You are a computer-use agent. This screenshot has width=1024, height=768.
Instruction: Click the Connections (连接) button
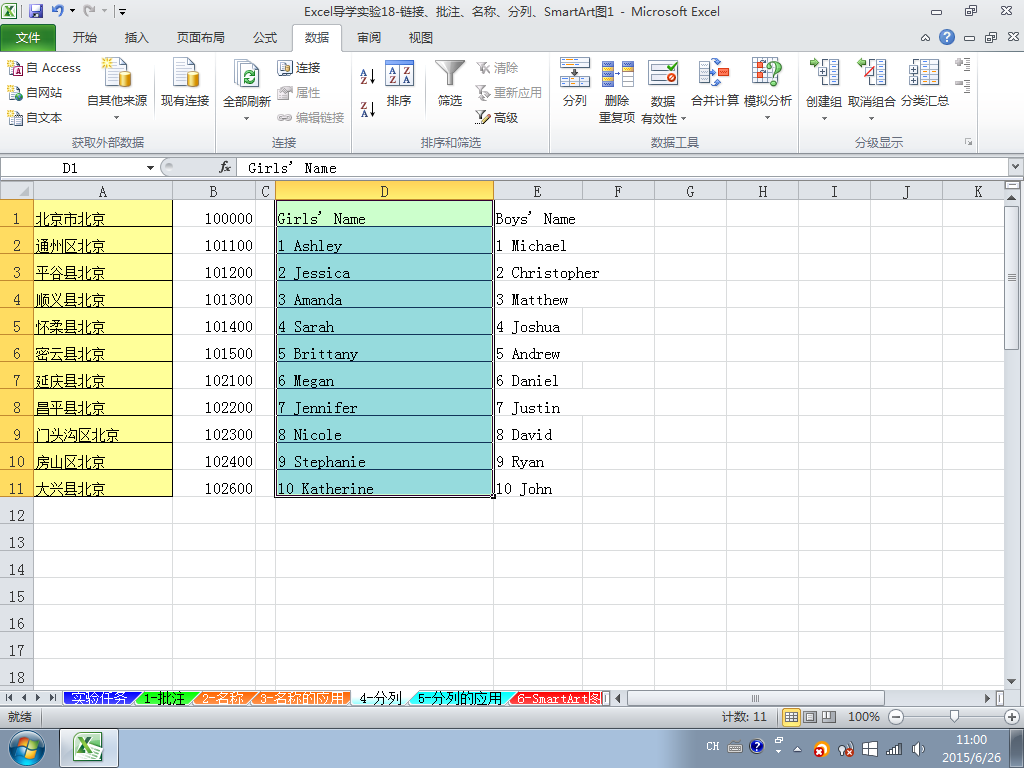[299, 68]
